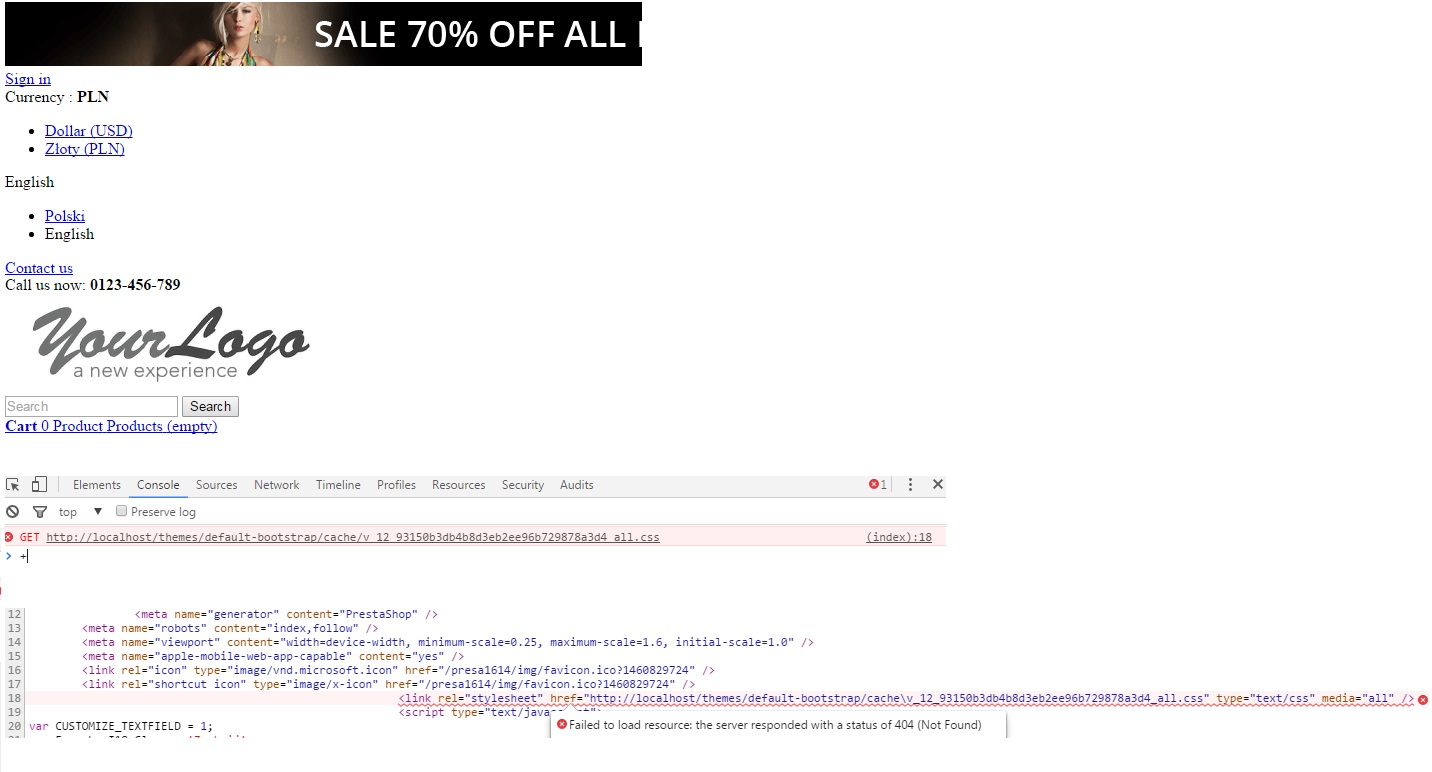Close the DevTools panel

click(x=938, y=485)
